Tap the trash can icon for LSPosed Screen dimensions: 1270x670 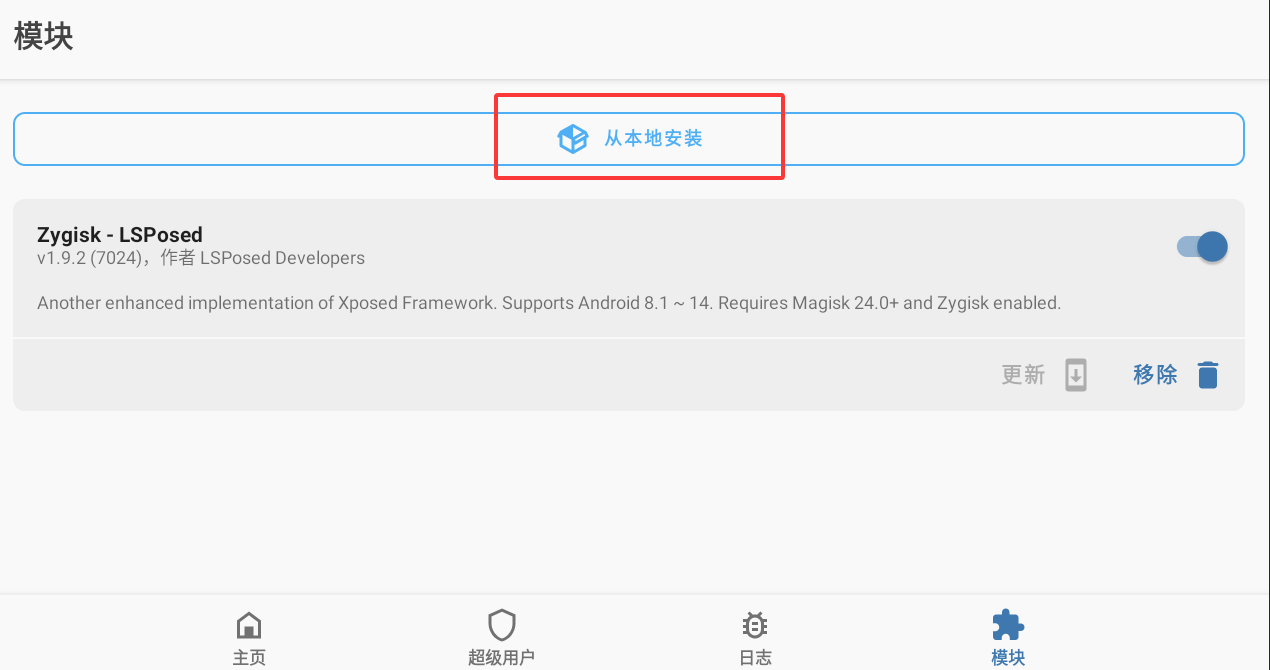(1208, 375)
